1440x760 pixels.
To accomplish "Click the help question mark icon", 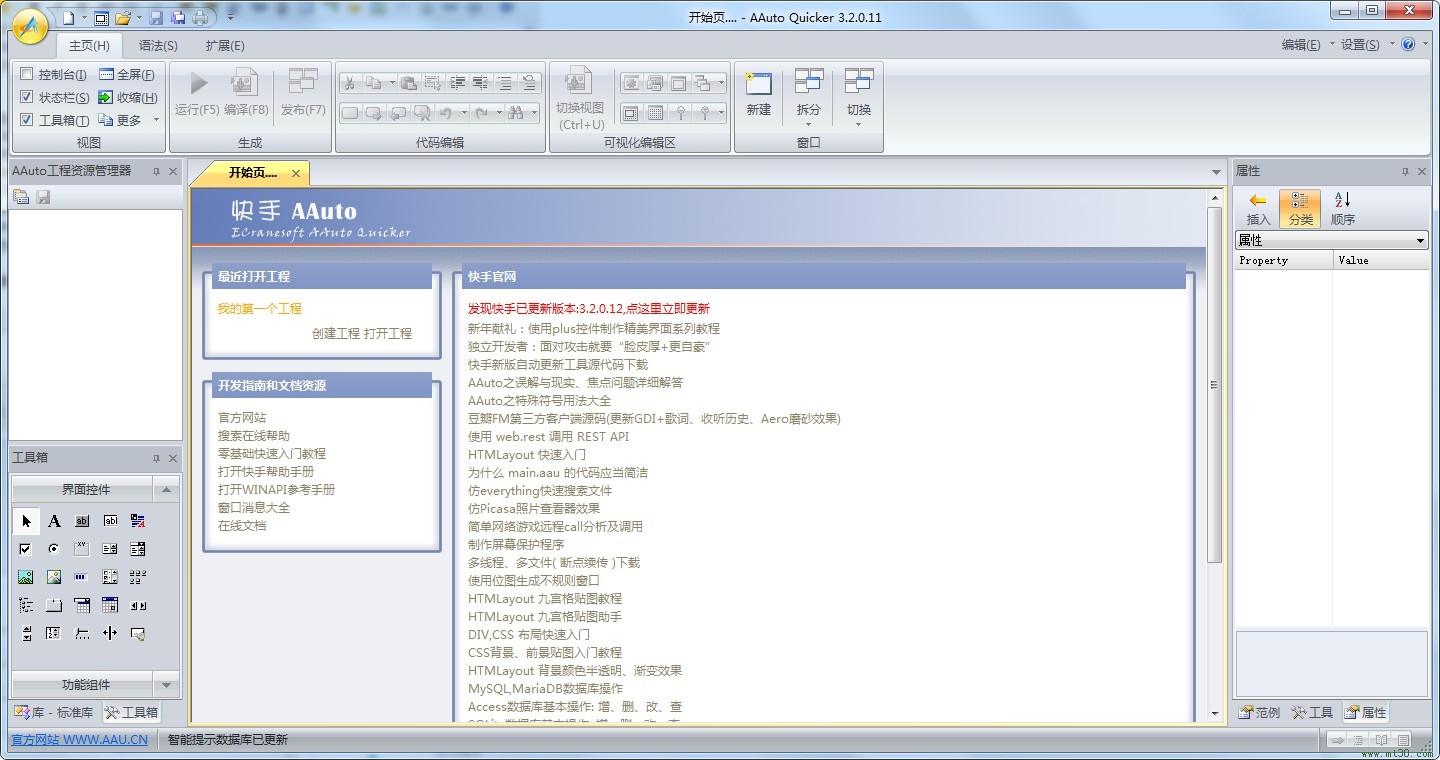I will click(x=1409, y=44).
